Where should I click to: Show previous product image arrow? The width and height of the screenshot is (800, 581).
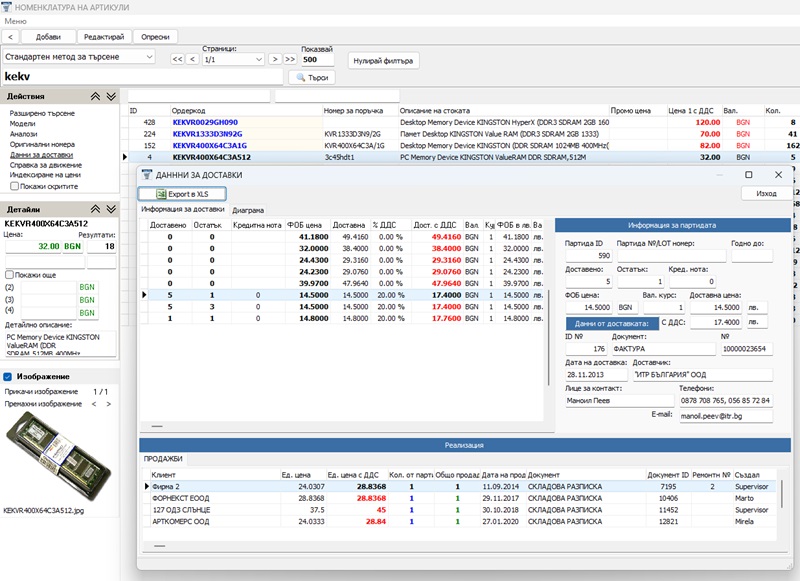click(x=94, y=404)
